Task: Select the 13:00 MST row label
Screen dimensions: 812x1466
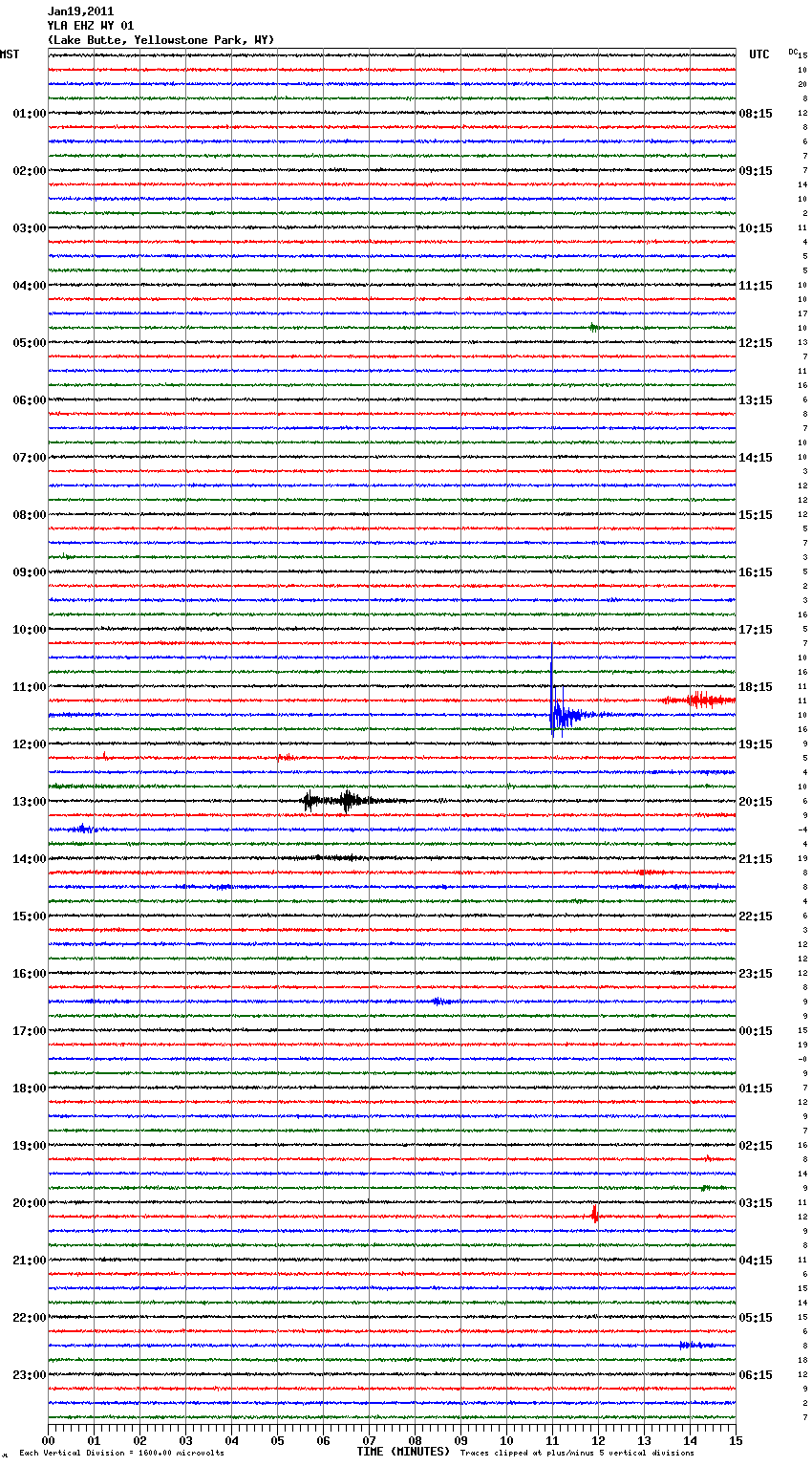Action: (30, 802)
